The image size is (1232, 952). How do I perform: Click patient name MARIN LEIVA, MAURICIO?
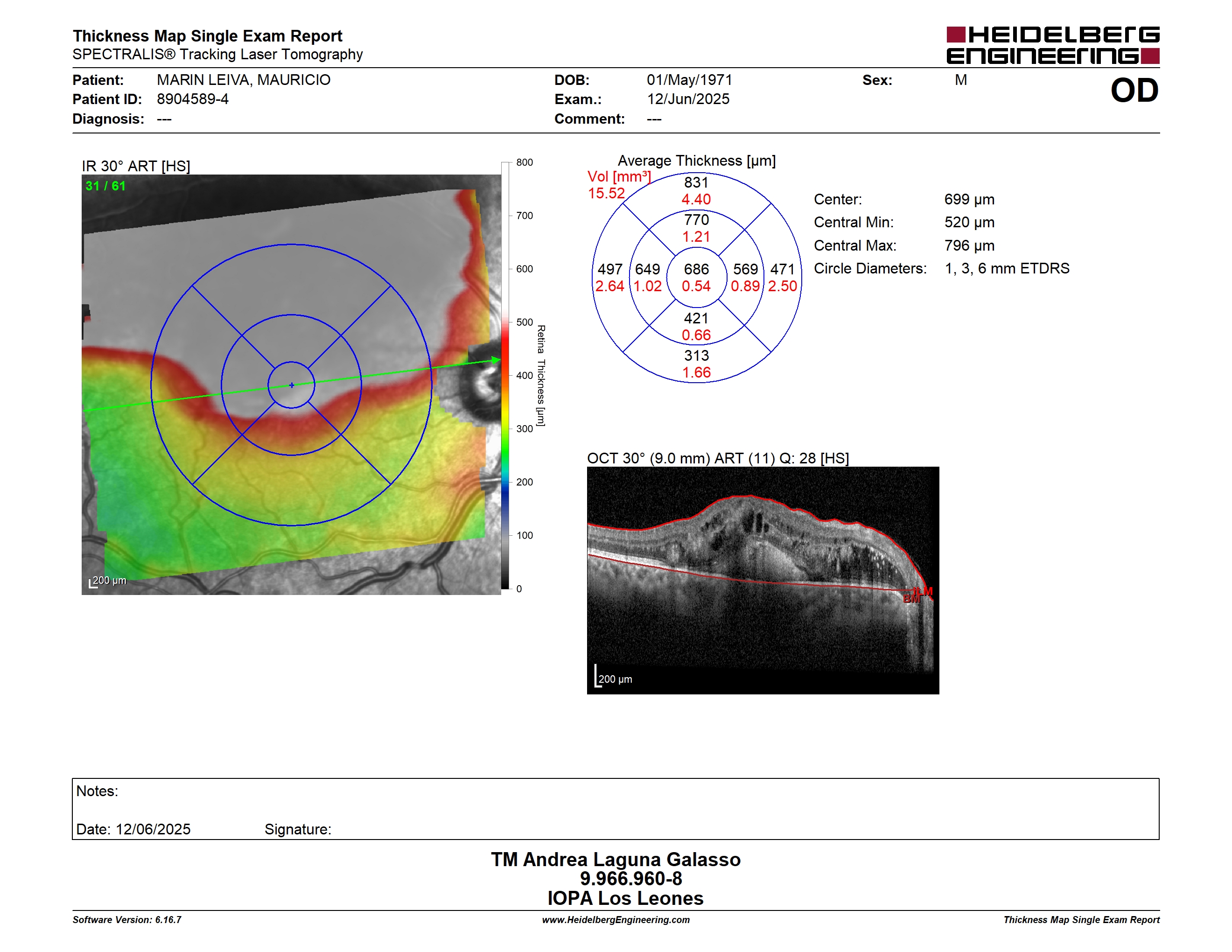pyautogui.click(x=244, y=80)
